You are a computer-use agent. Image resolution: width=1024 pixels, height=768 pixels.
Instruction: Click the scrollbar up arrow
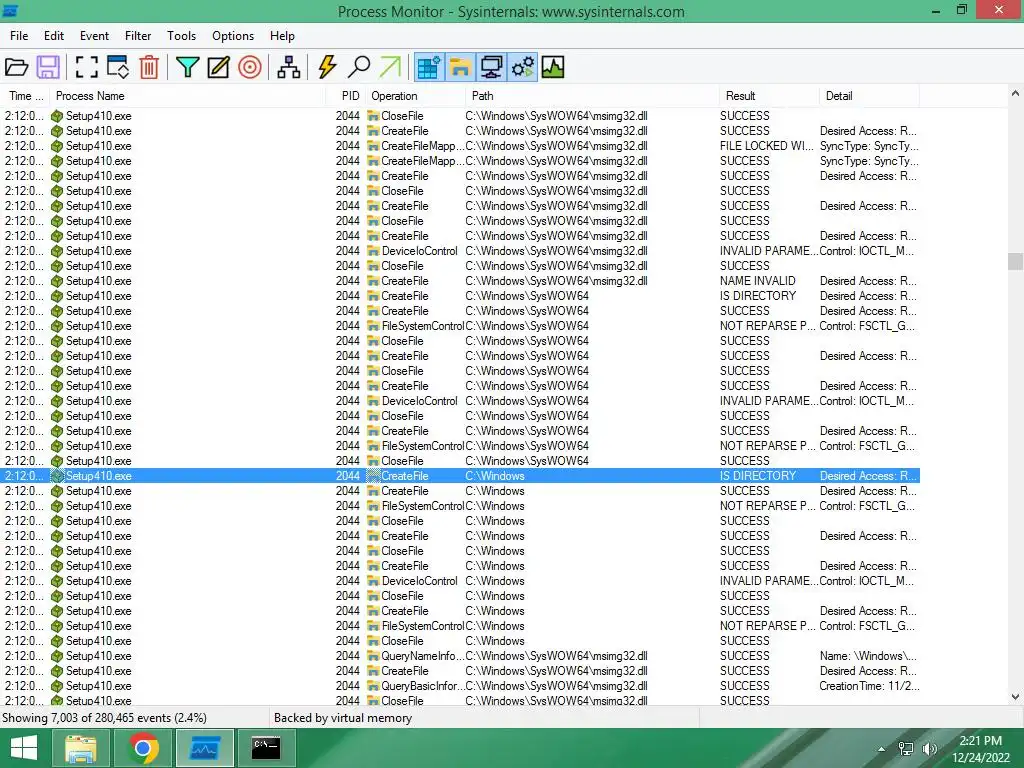pyautogui.click(x=1015, y=93)
